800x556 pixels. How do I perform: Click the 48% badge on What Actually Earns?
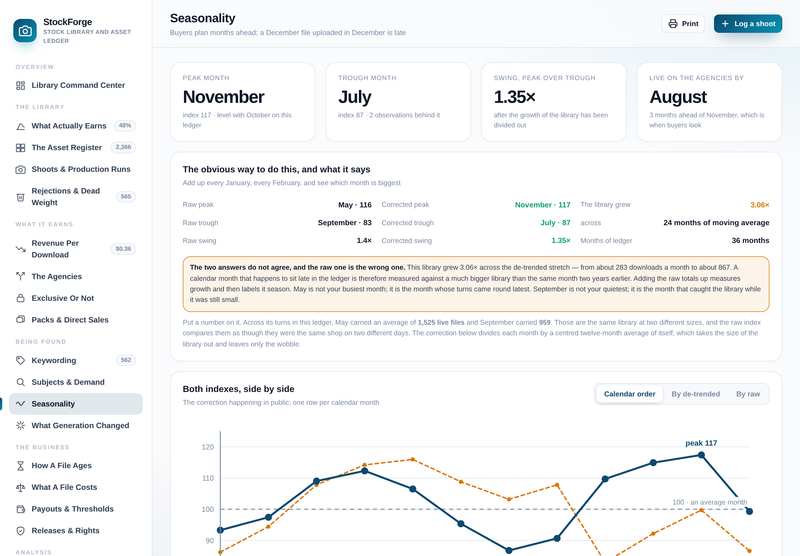tap(125, 125)
